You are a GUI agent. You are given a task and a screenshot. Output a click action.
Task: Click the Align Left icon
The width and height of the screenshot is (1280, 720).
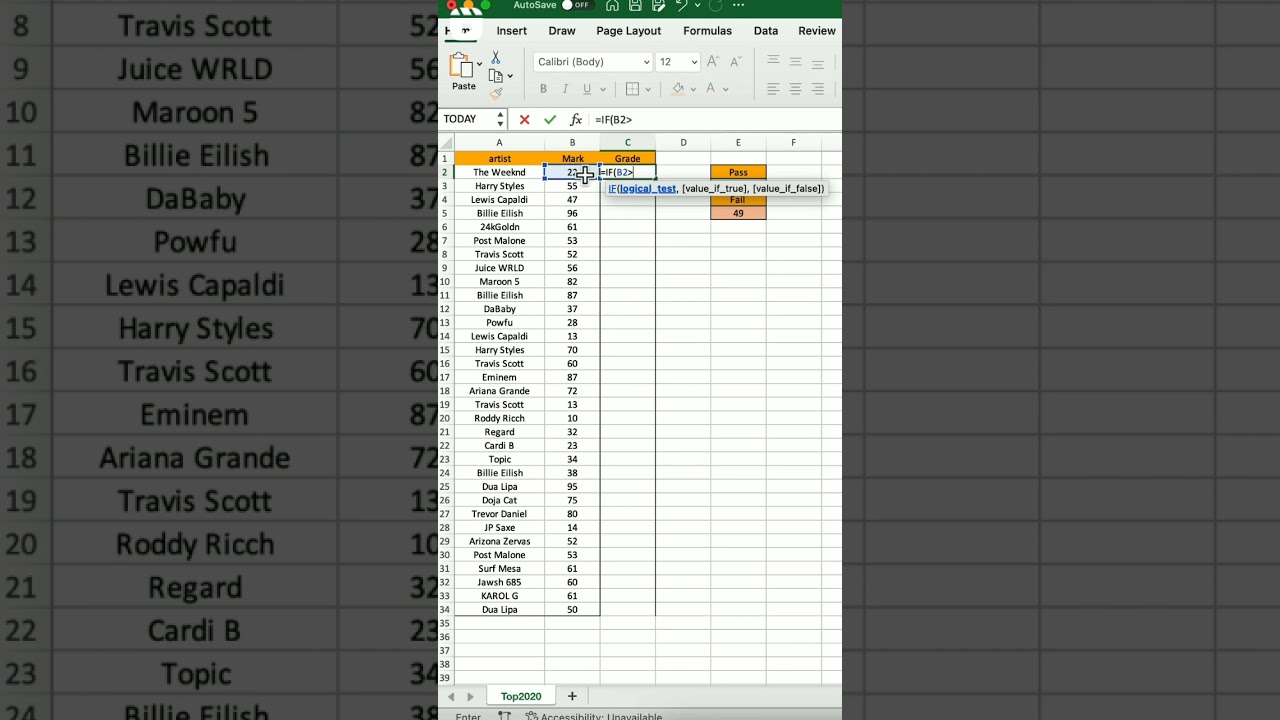point(773,89)
